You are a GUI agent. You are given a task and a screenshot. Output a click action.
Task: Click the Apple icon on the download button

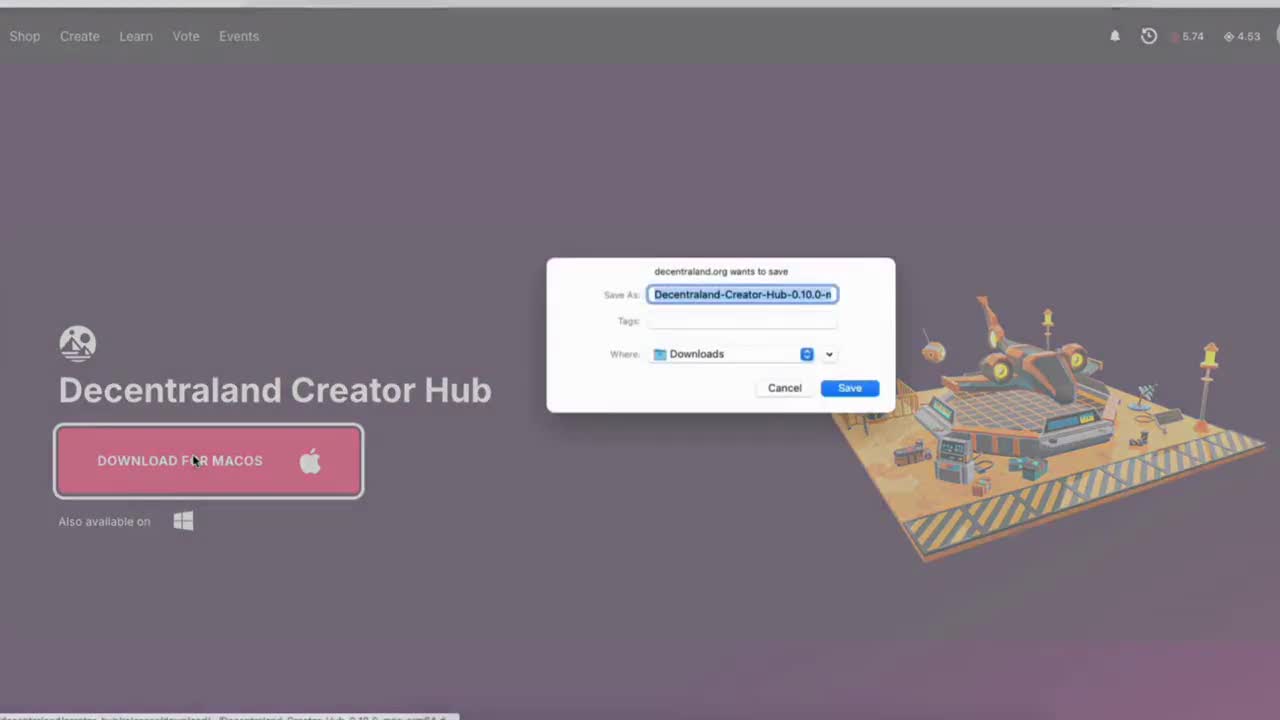[x=310, y=461]
